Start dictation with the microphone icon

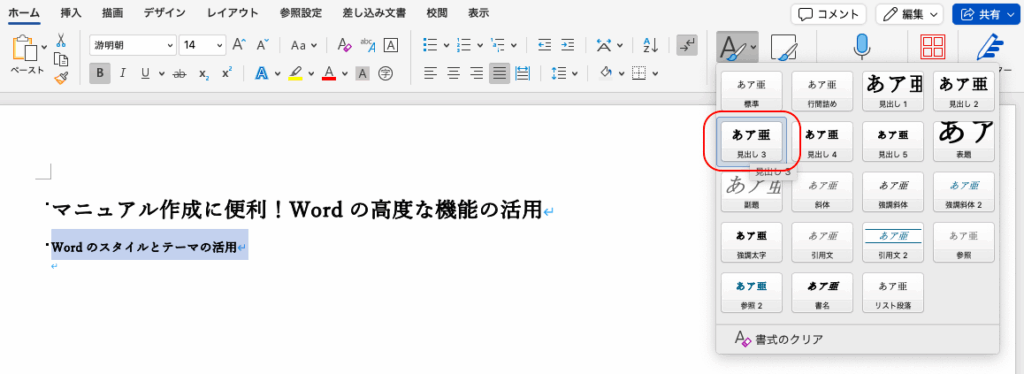click(x=863, y=47)
